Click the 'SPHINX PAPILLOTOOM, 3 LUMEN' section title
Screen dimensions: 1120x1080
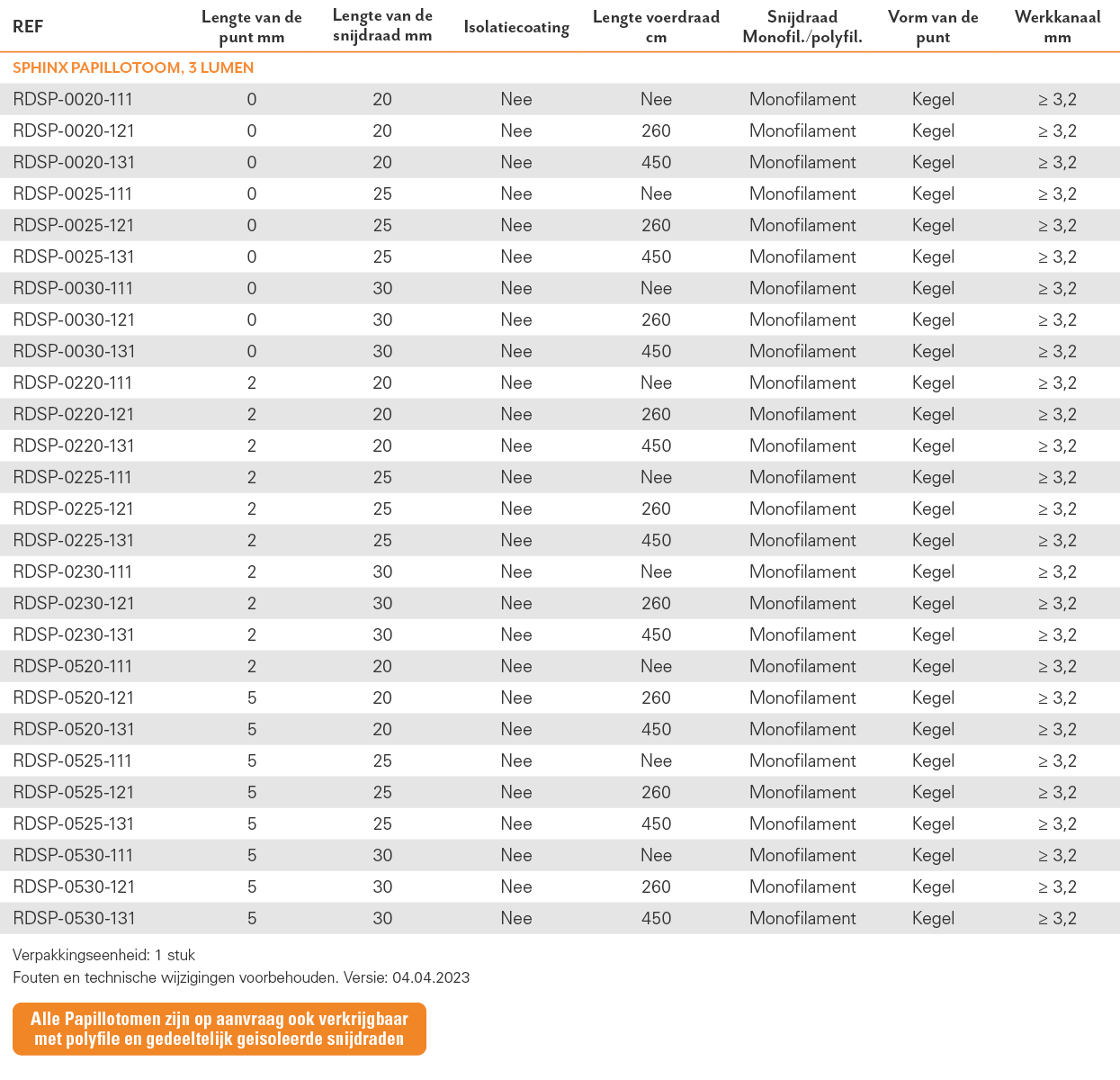point(133,67)
